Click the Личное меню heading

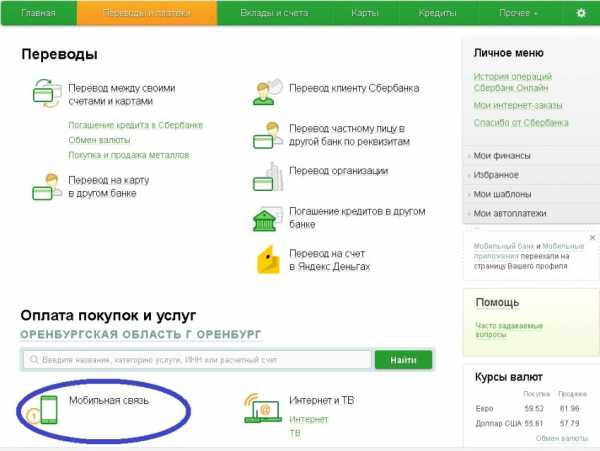click(x=508, y=53)
